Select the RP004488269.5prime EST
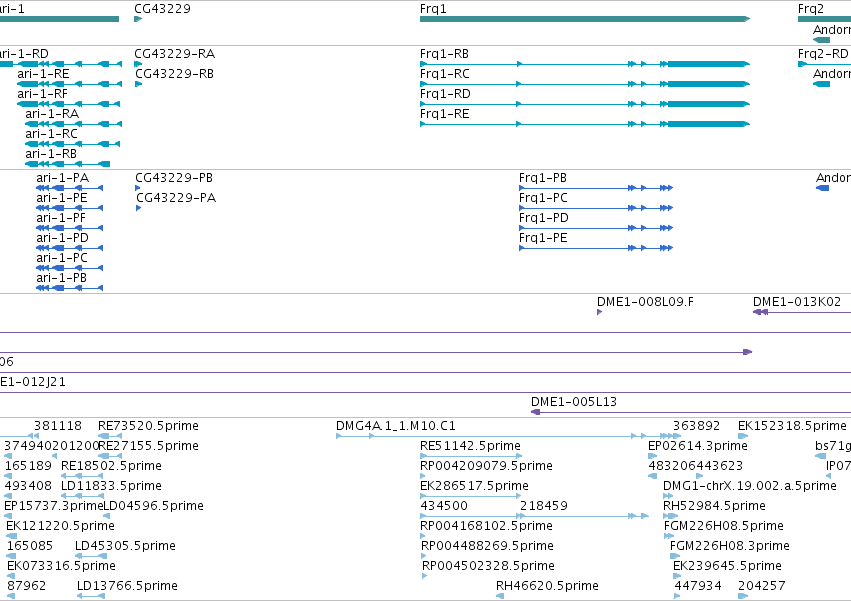851x601 pixels. click(424, 556)
